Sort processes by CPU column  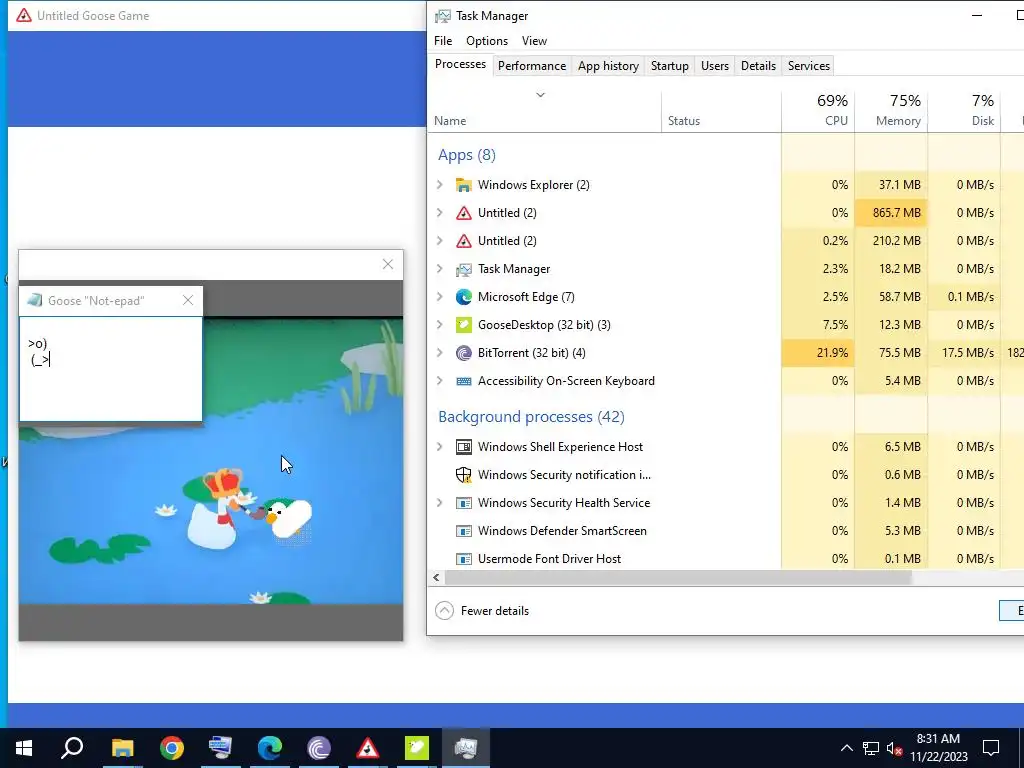(x=818, y=110)
